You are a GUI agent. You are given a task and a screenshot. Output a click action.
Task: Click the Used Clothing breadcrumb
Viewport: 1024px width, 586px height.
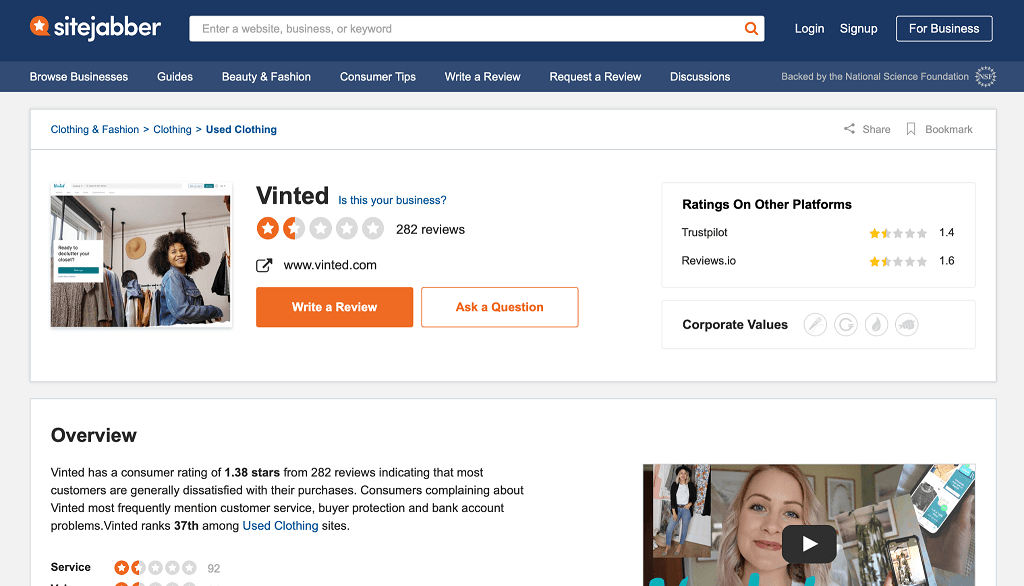tap(241, 129)
